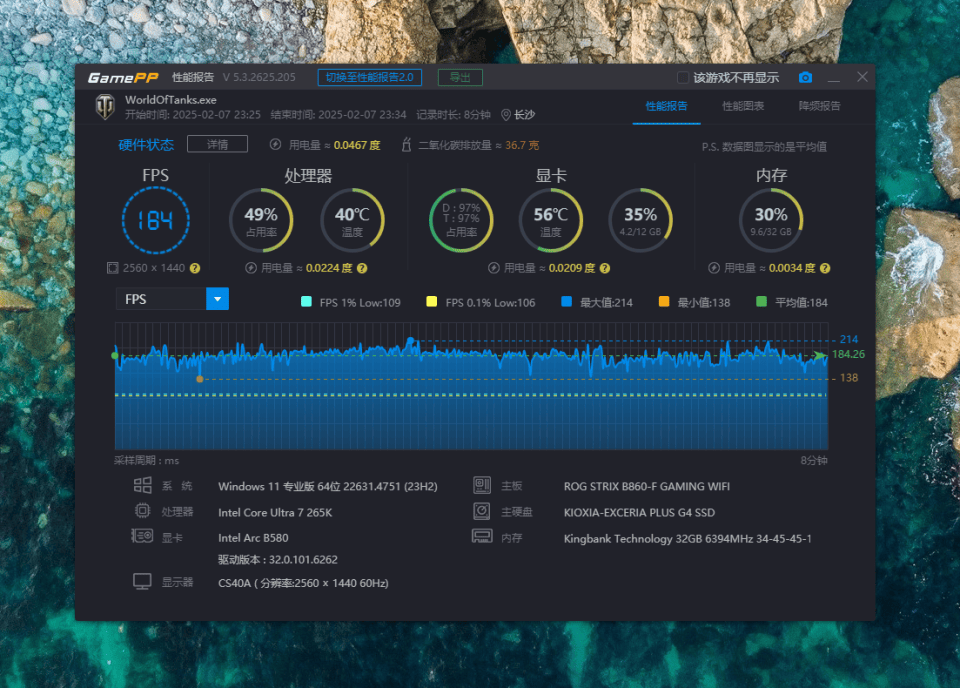
Task: Click the green 导出 export button
Action: coord(460,77)
